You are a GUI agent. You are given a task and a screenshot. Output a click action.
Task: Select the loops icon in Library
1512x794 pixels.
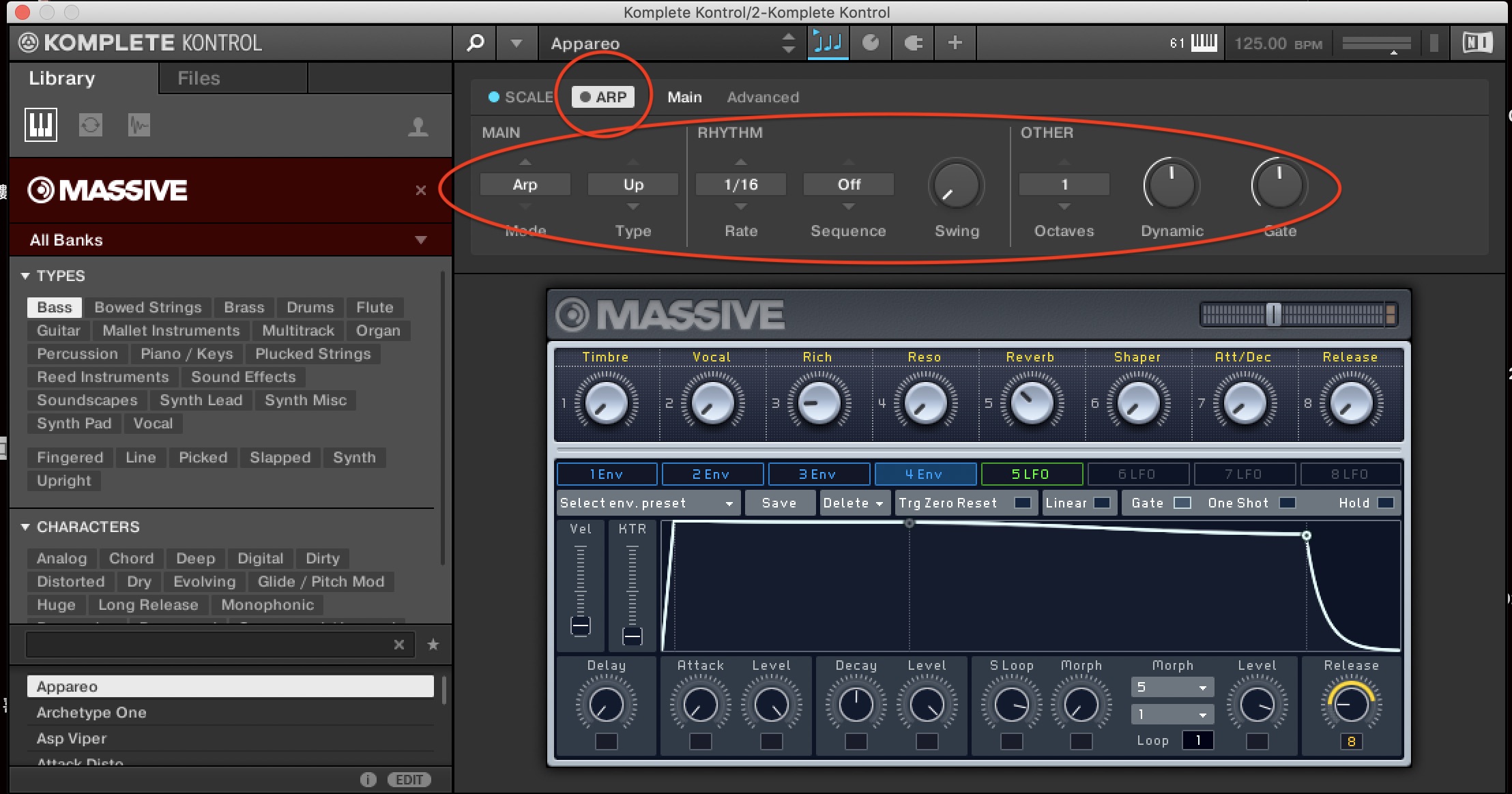[x=90, y=125]
